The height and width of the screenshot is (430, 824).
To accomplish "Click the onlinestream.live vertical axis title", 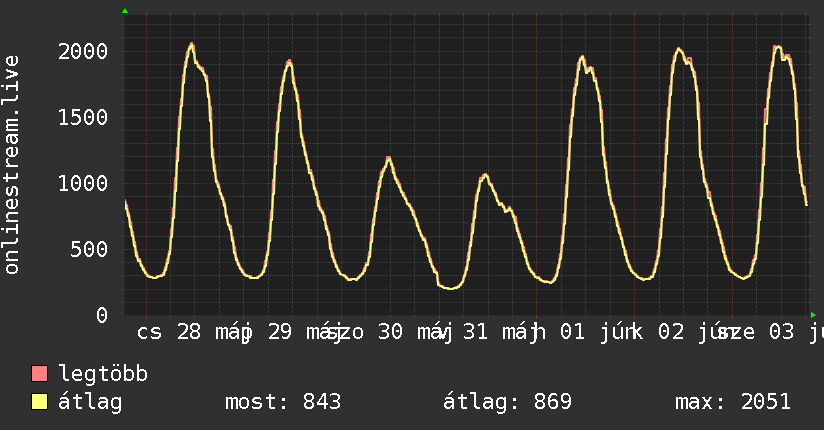I will pos(11,165).
